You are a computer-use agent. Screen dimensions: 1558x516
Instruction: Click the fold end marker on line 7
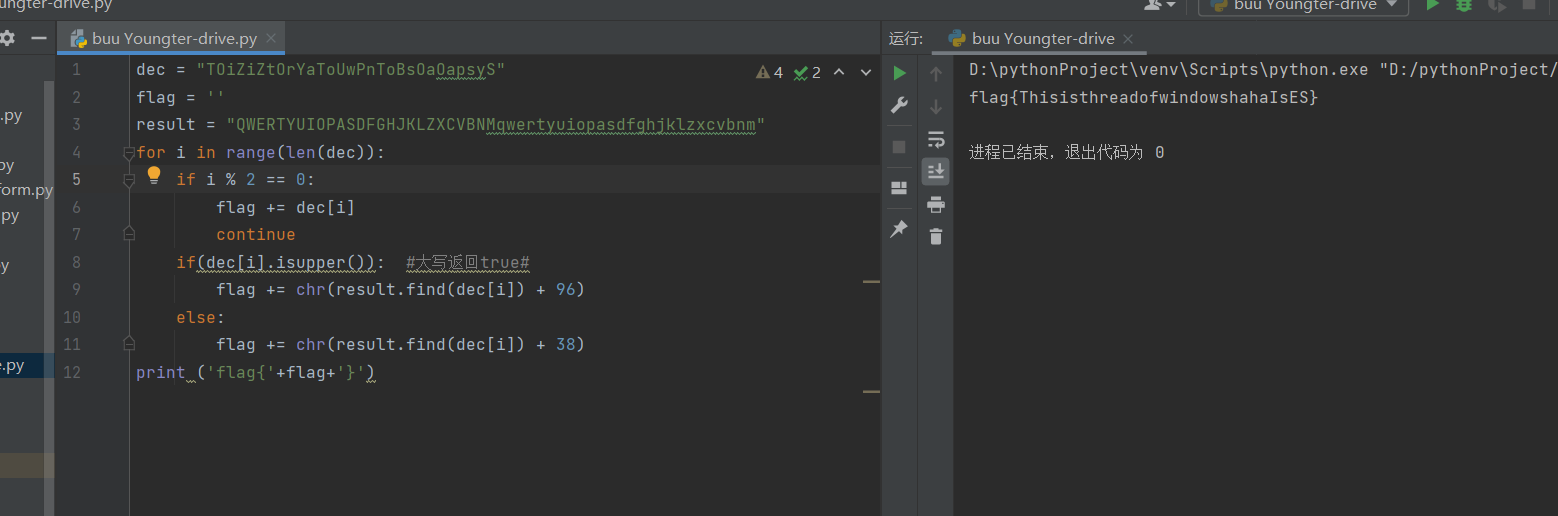click(x=128, y=234)
